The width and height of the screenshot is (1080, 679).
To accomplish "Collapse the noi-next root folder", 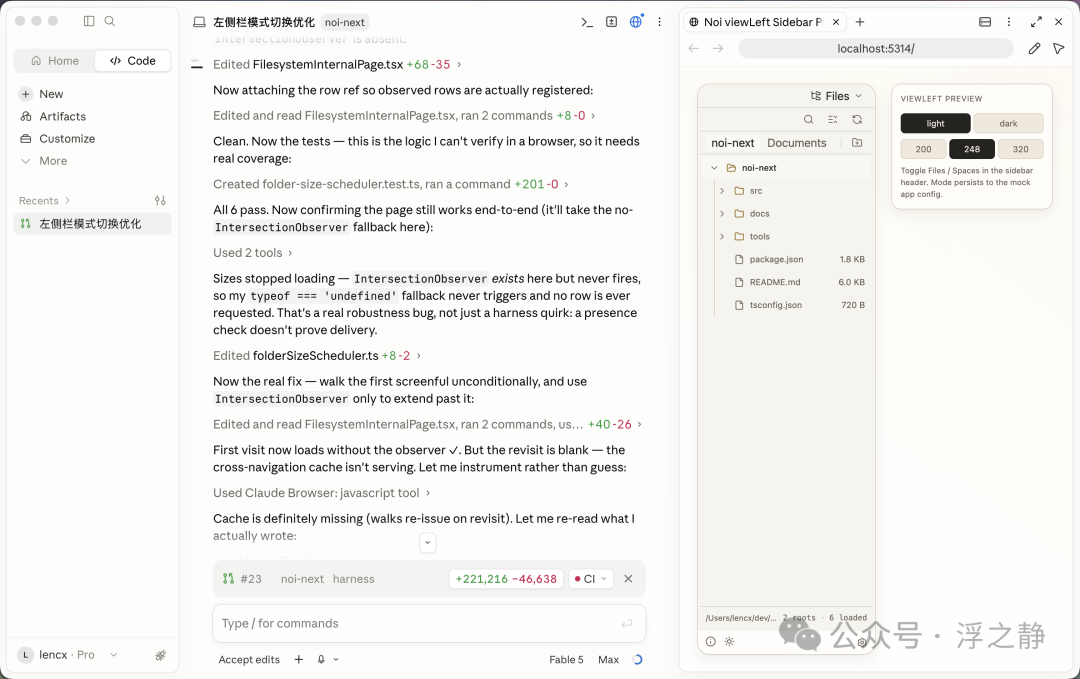I will (714, 168).
